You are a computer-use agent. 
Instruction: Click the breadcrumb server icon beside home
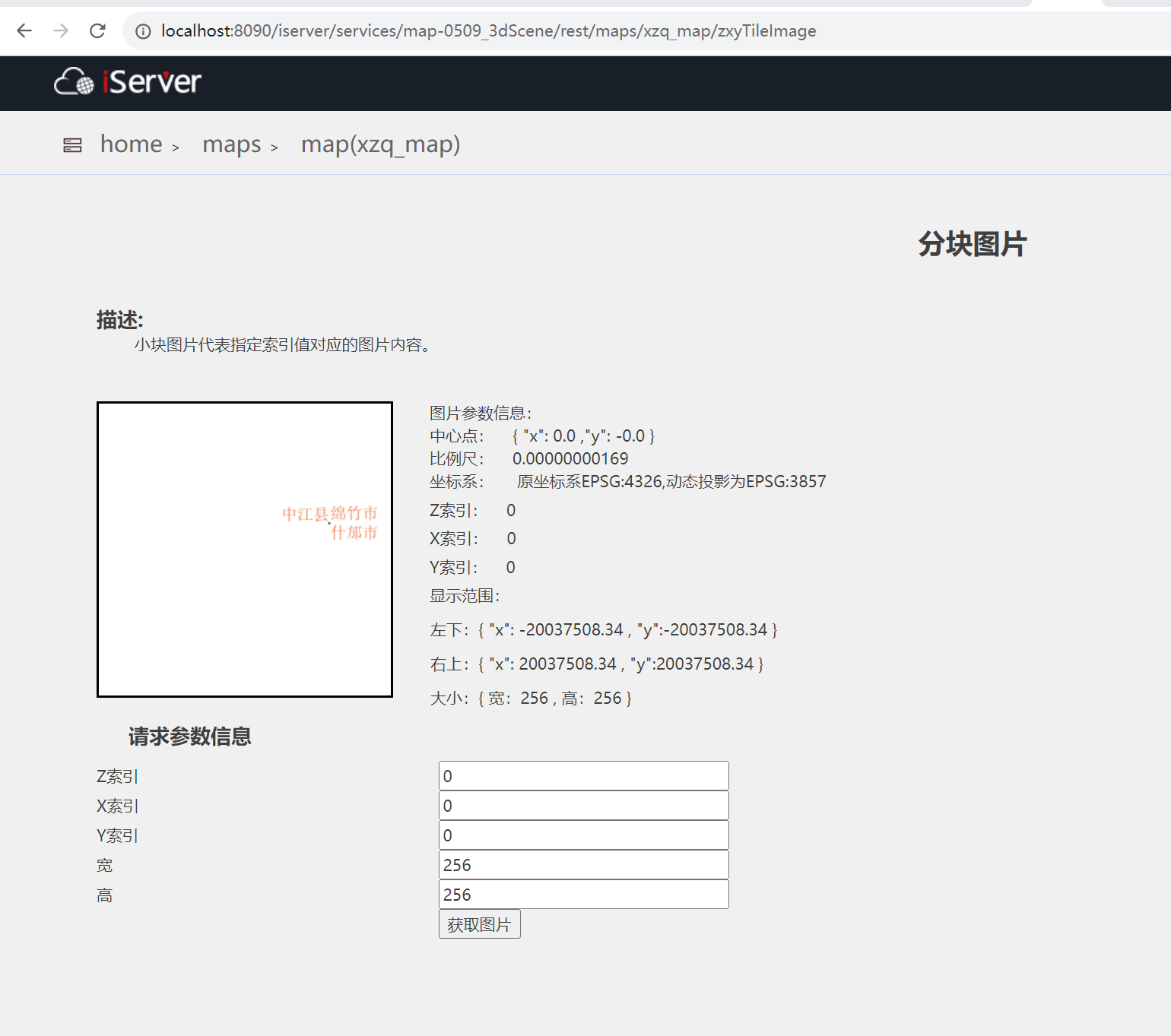pos(72,145)
